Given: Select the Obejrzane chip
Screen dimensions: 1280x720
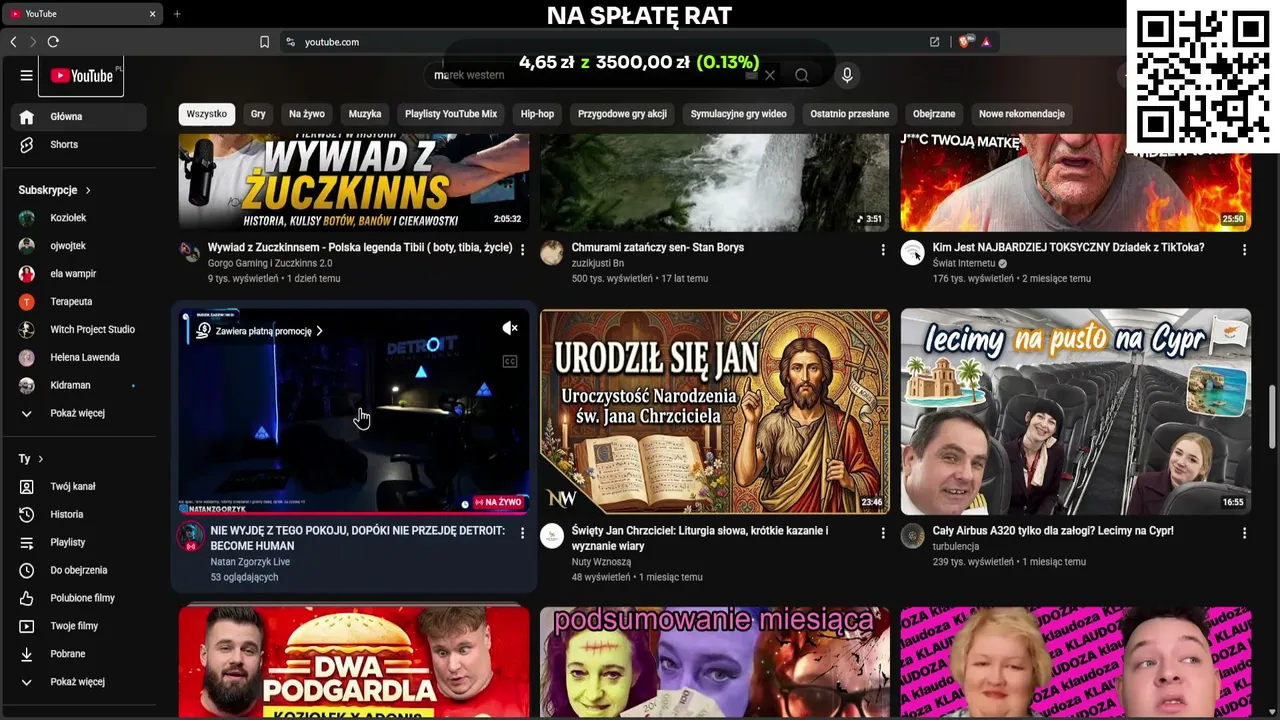Looking at the screenshot, I should click(934, 114).
